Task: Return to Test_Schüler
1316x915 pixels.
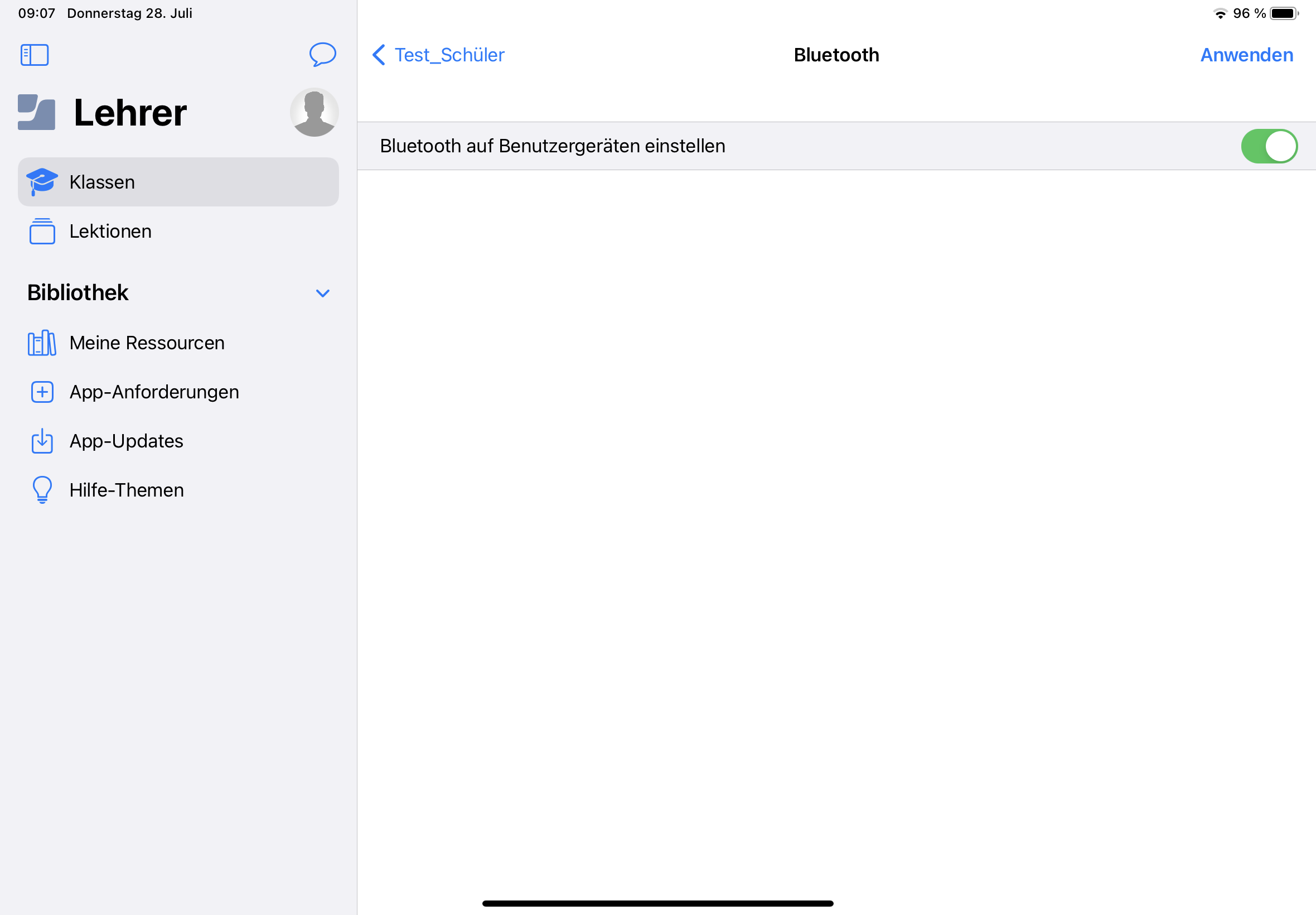Action: [x=449, y=55]
